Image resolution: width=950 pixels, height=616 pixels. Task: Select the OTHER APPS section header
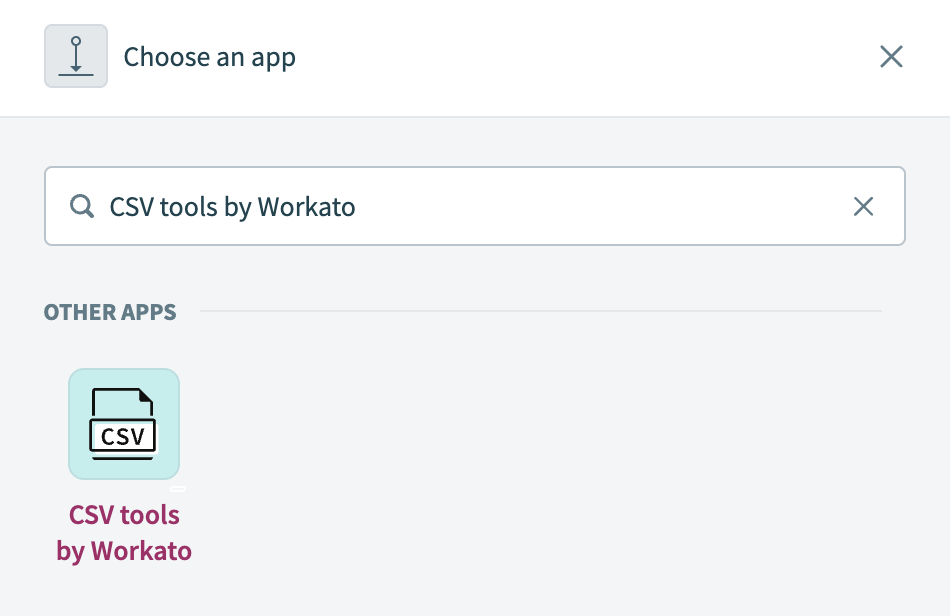[110, 312]
